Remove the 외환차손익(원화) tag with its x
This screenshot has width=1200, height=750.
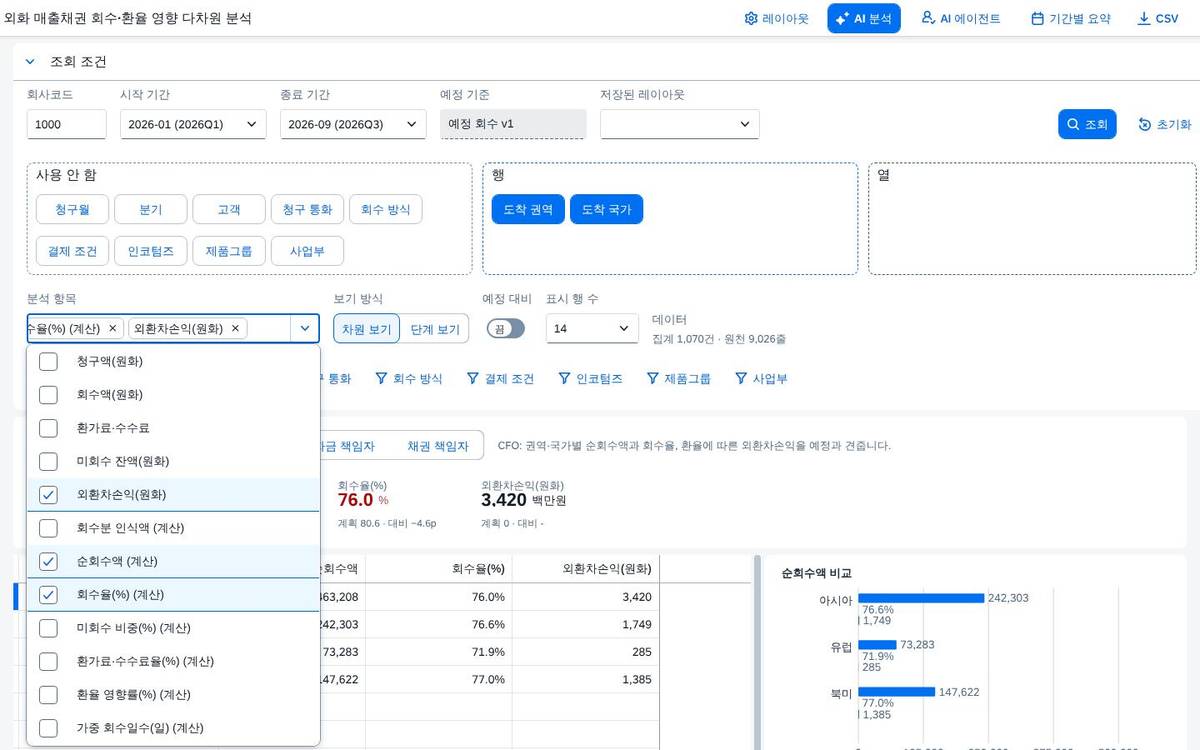coord(236,328)
